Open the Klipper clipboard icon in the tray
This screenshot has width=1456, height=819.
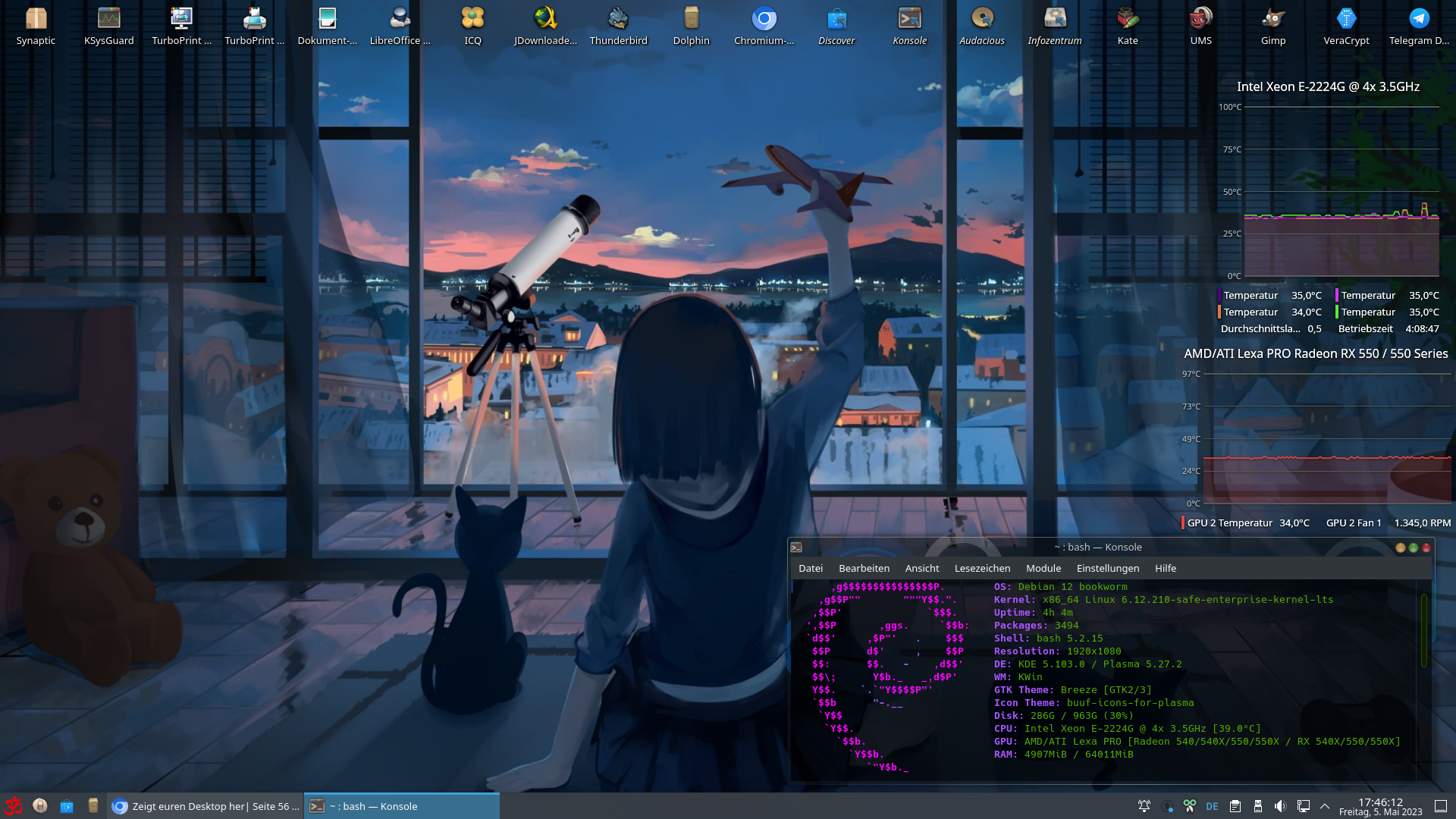pyautogui.click(x=1235, y=806)
